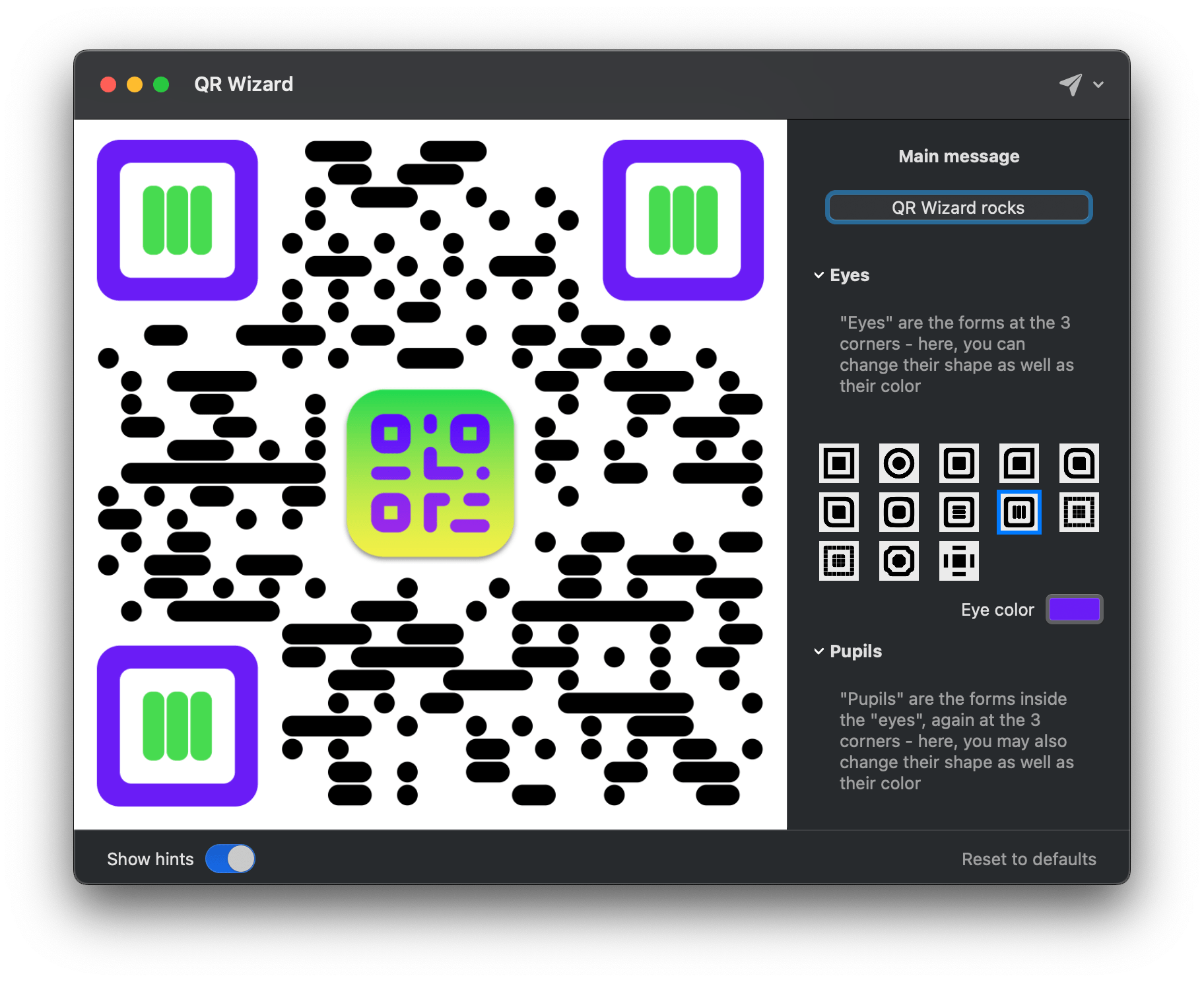Screen dimensions: 1204x982
Task: Choose the rounded-square eye shape
Action: (x=958, y=464)
